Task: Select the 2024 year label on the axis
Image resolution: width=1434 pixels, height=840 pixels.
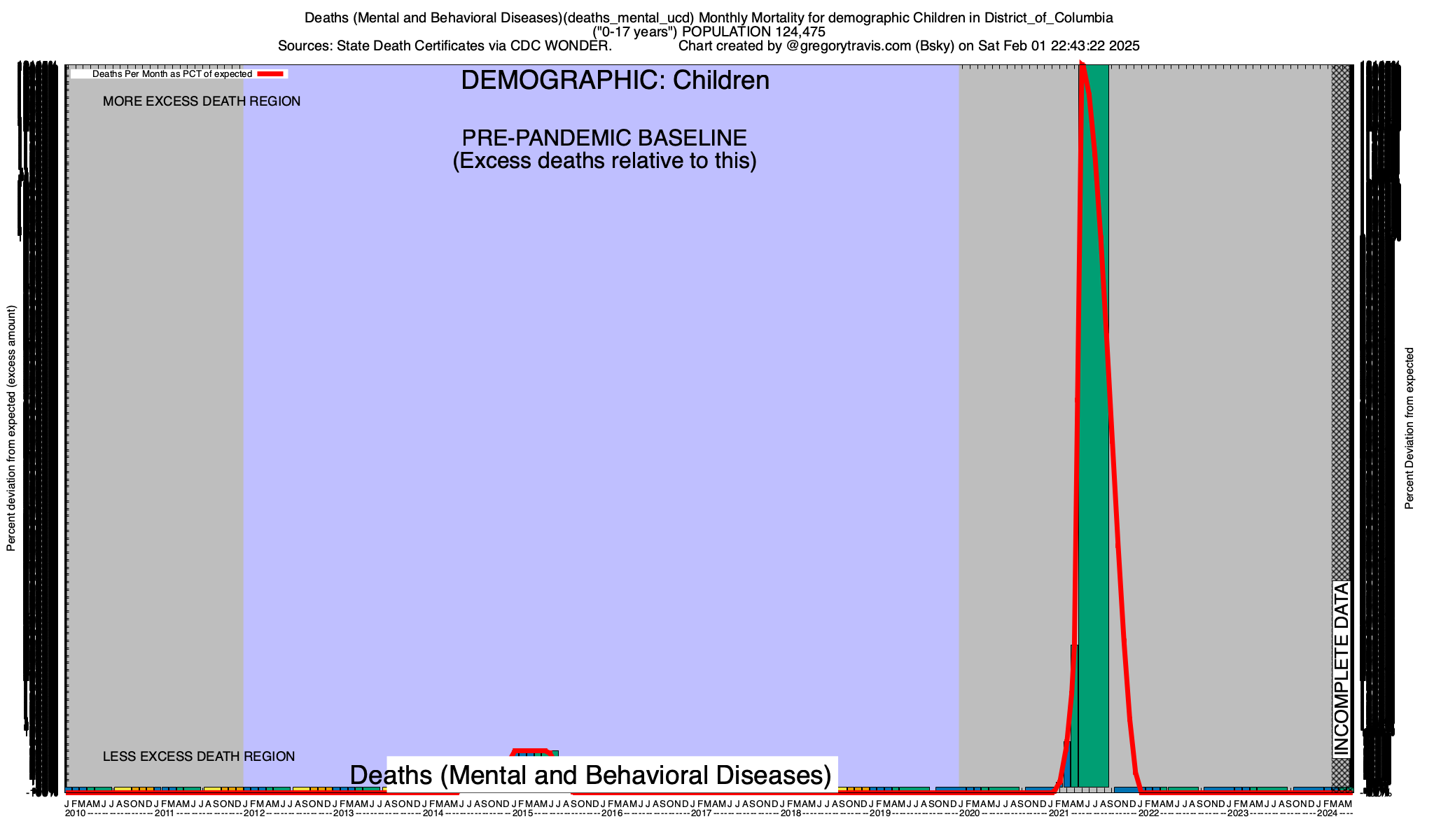Action: pos(1327,813)
